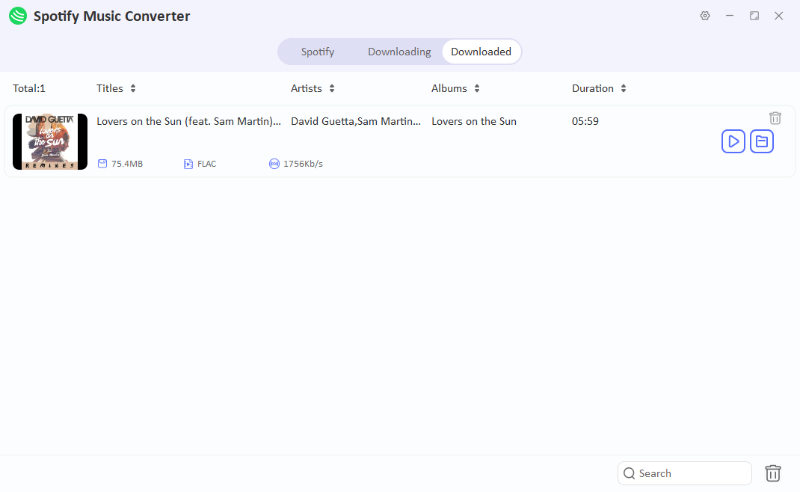Click the bottom-right delete all trash icon
This screenshot has width=800, height=492.
click(x=773, y=473)
